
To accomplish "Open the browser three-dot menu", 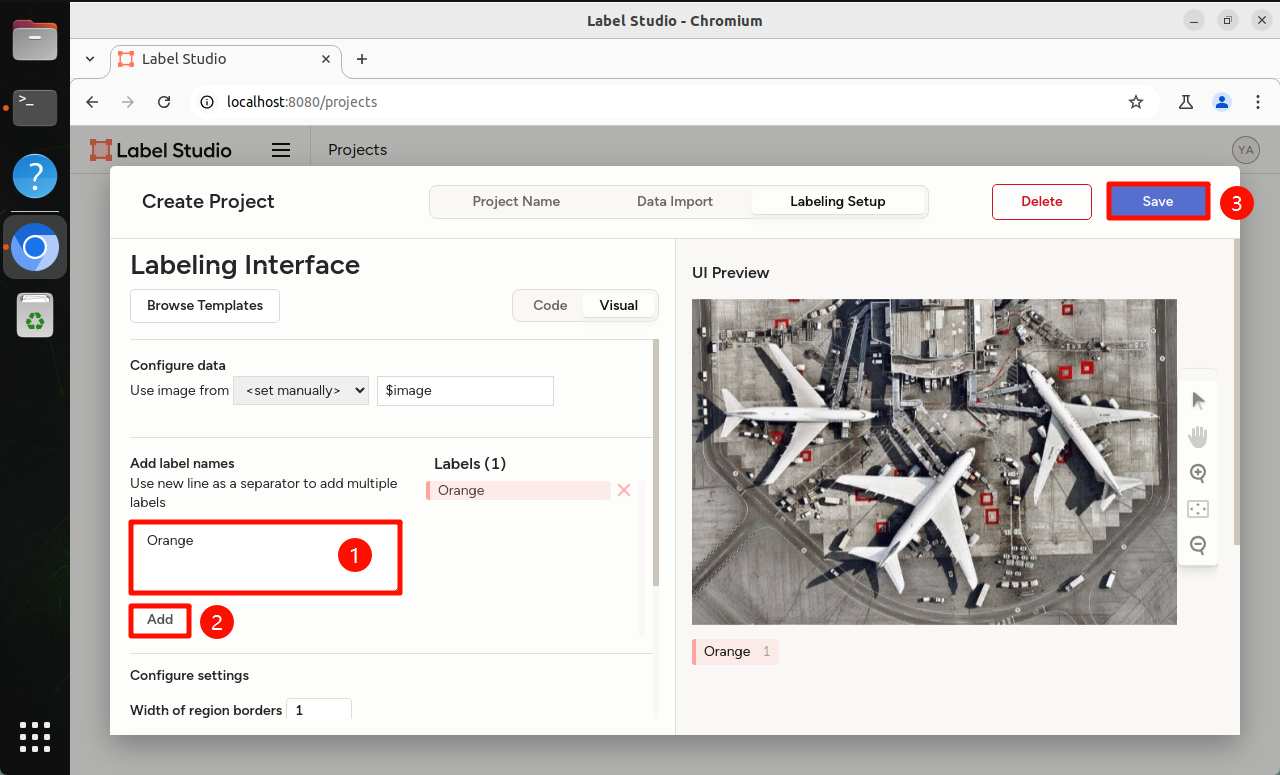I will click(x=1258, y=102).
